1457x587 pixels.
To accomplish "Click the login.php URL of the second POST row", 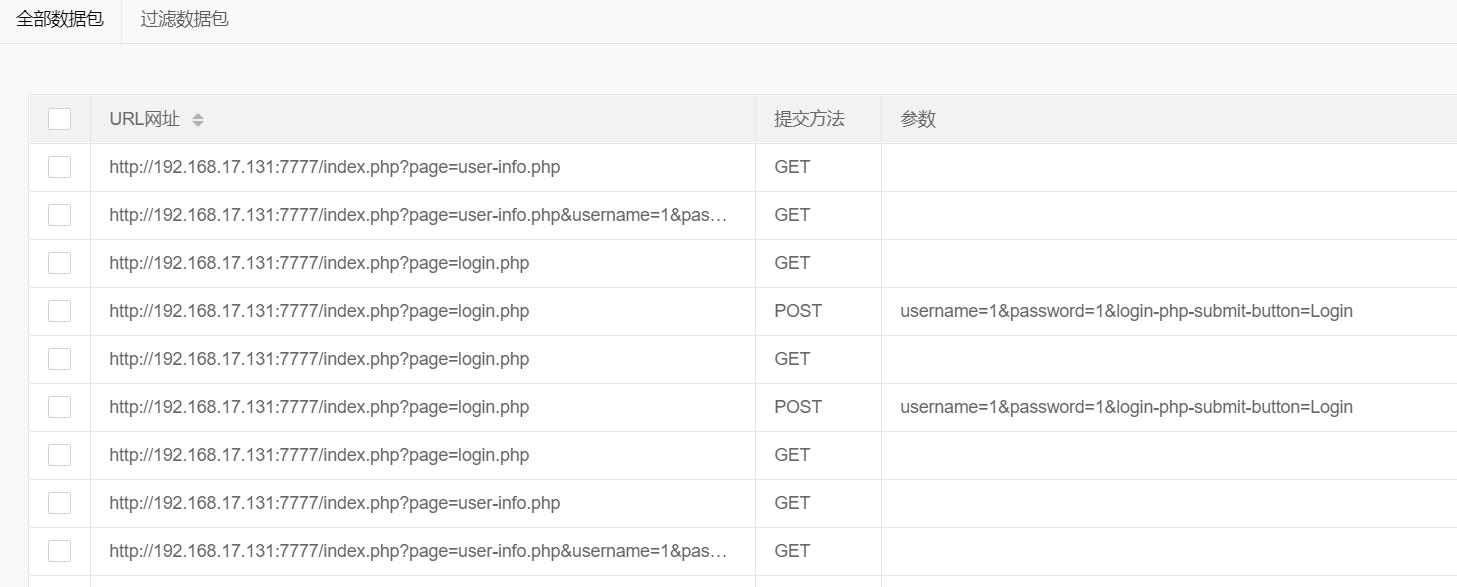I will [x=319, y=407].
